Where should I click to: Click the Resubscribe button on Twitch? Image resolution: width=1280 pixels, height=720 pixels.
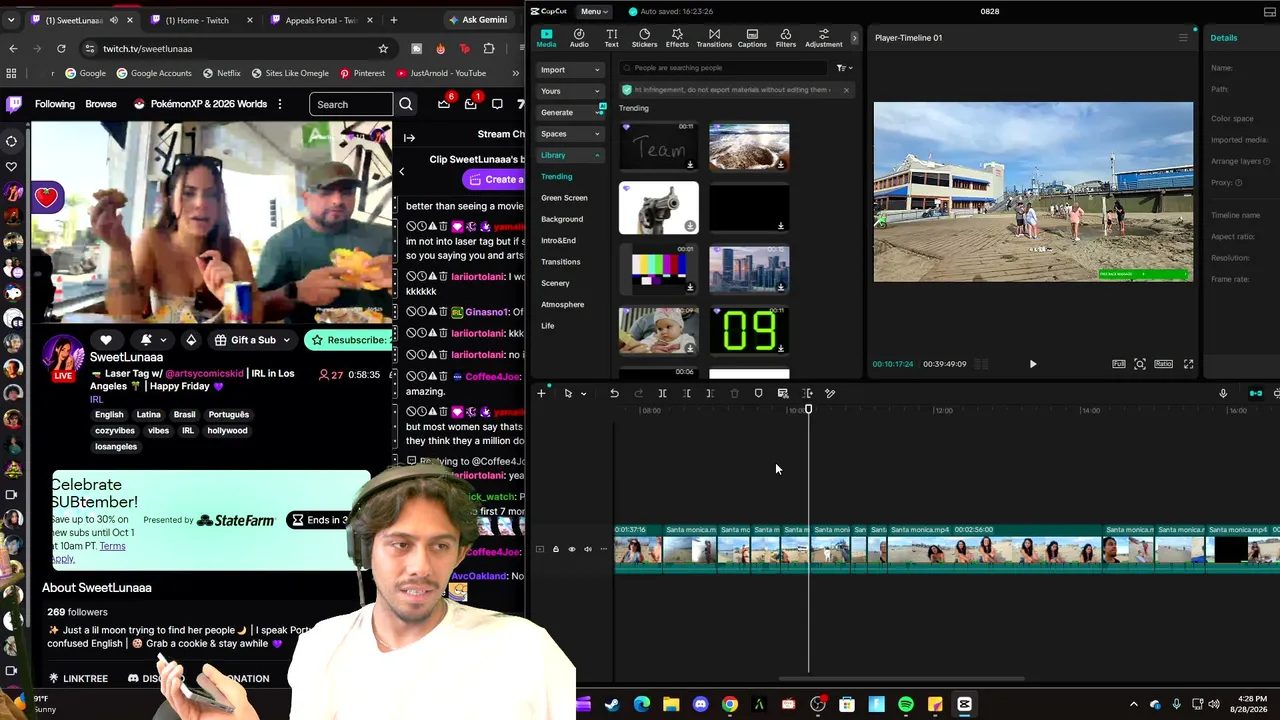pos(348,340)
